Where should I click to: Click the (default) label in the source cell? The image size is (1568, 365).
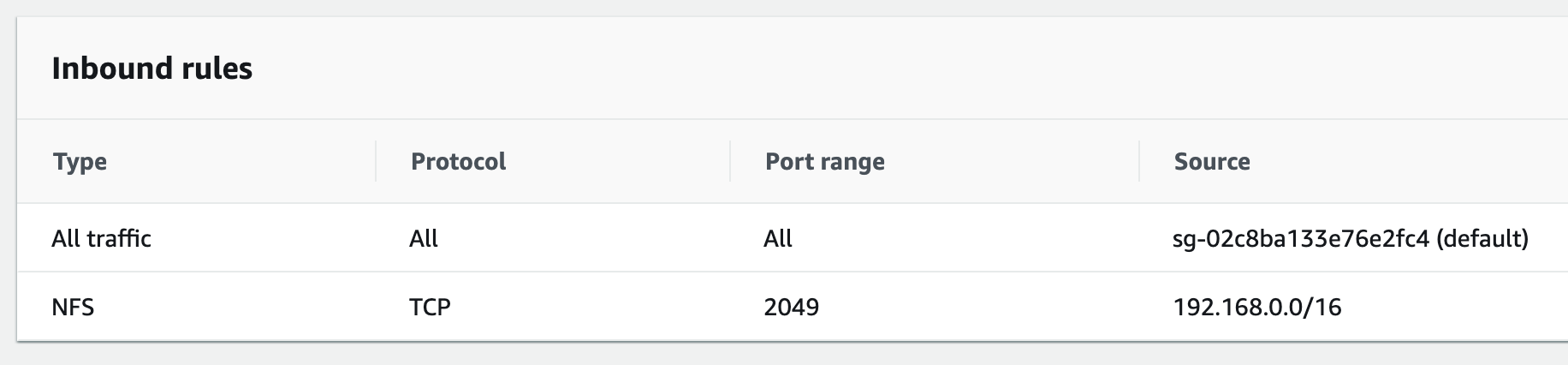[1482, 238]
